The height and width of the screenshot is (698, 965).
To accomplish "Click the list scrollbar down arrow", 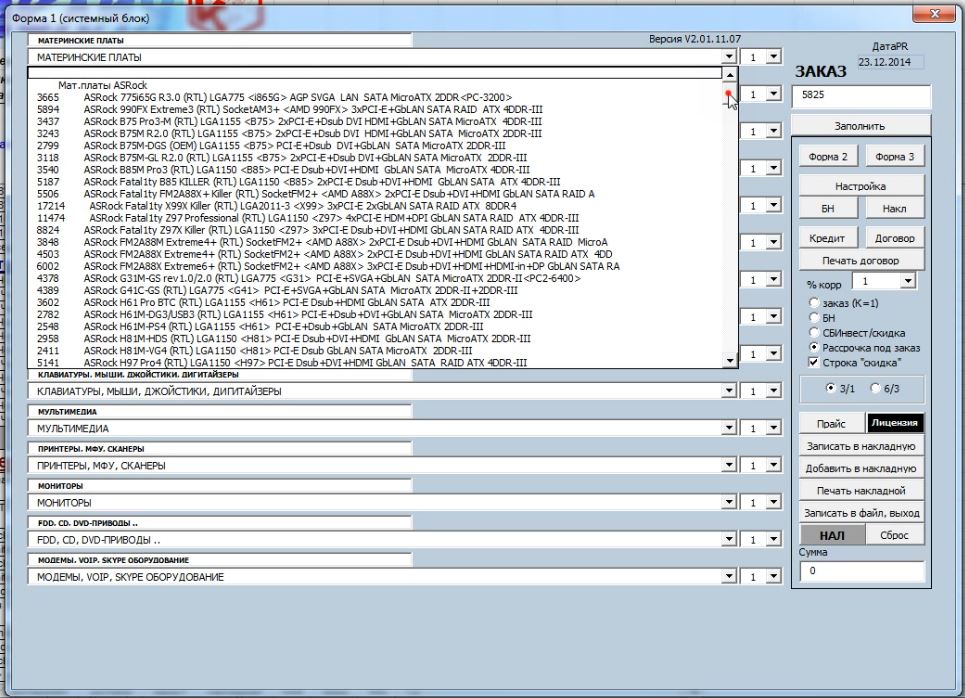I will tap(729, 361).
